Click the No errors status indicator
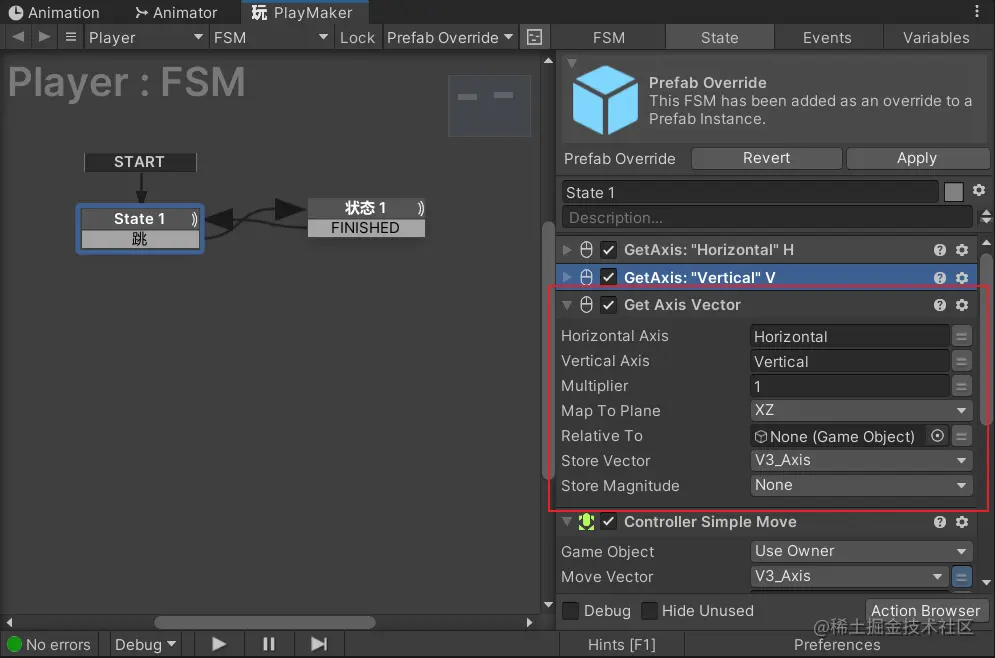The image size is (995, 658). pyautogui.click(x=49, y=645)
